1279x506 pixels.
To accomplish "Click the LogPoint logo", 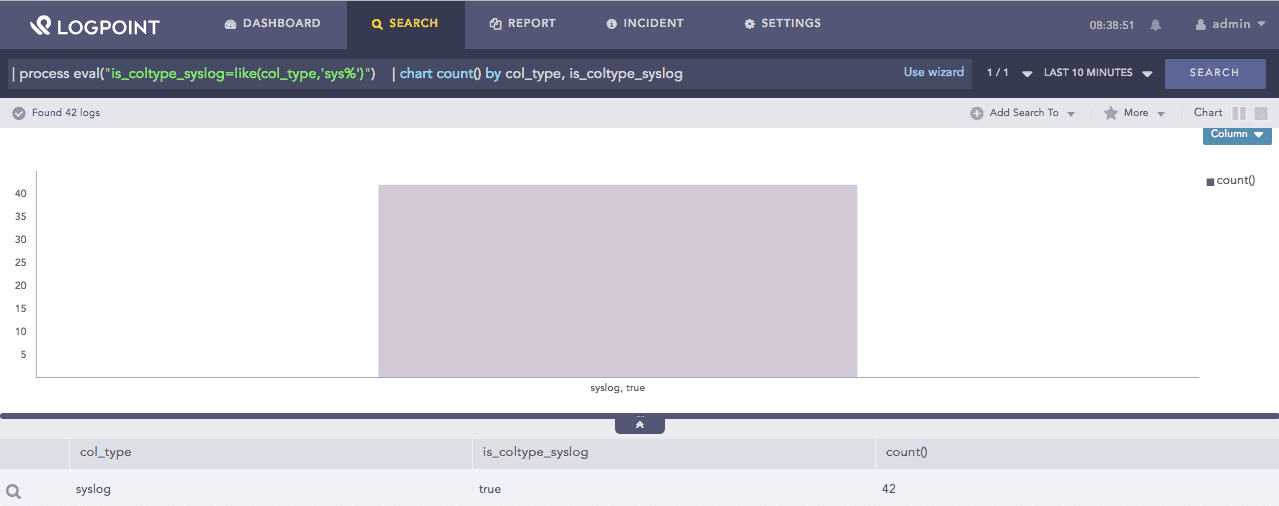I will (x=95, y=25).
